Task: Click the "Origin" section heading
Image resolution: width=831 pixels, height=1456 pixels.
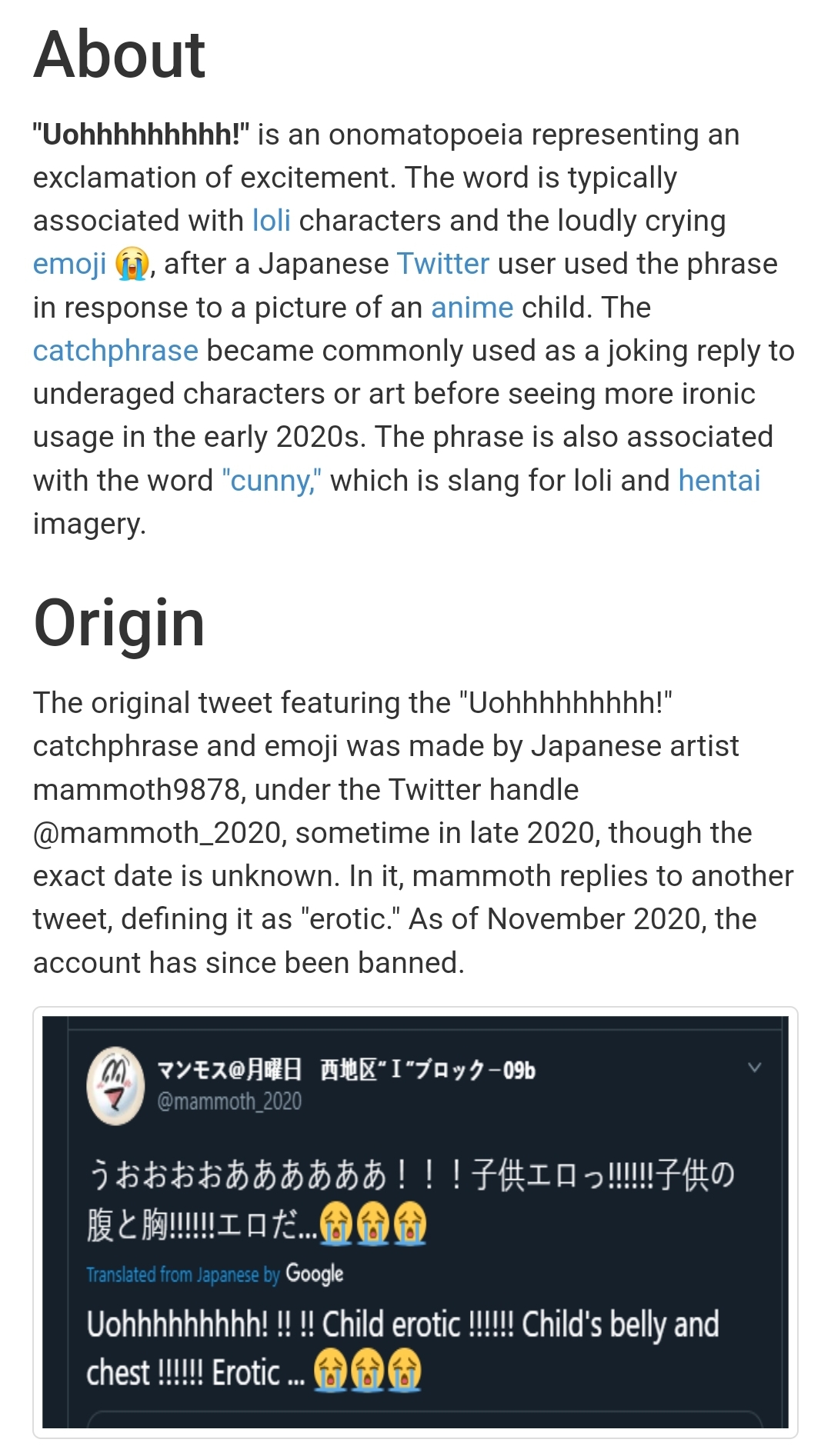Action: tap(119, 623)
